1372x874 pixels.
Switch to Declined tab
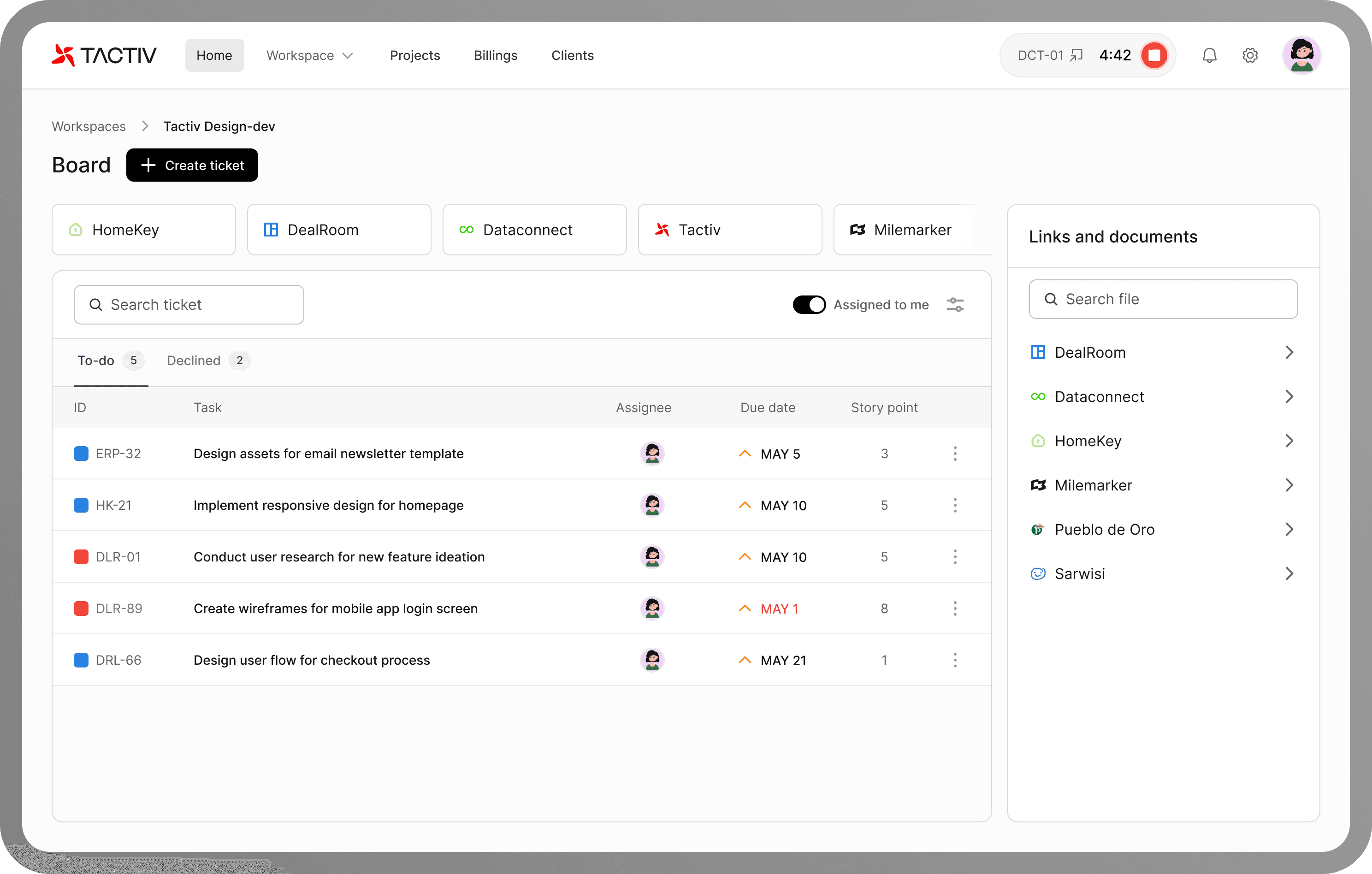click(208, 360)
